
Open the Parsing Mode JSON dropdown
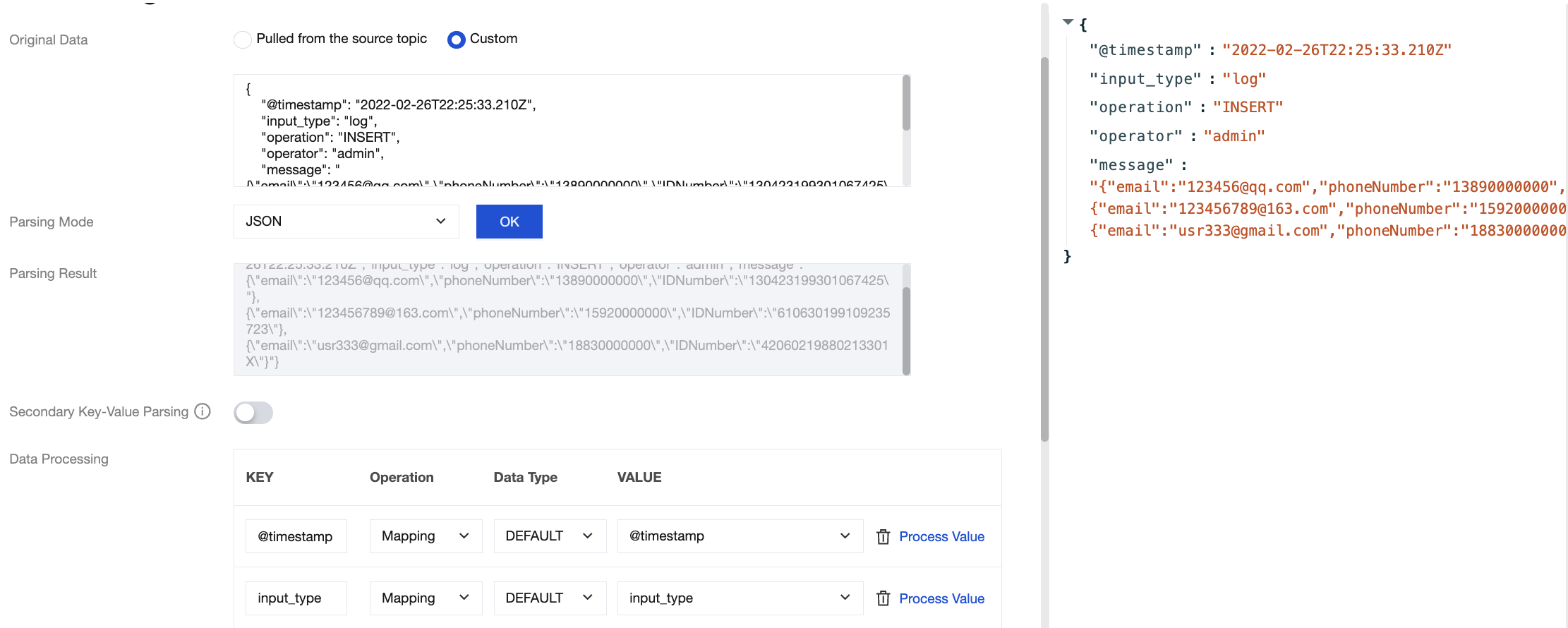(x=346, y=222)
